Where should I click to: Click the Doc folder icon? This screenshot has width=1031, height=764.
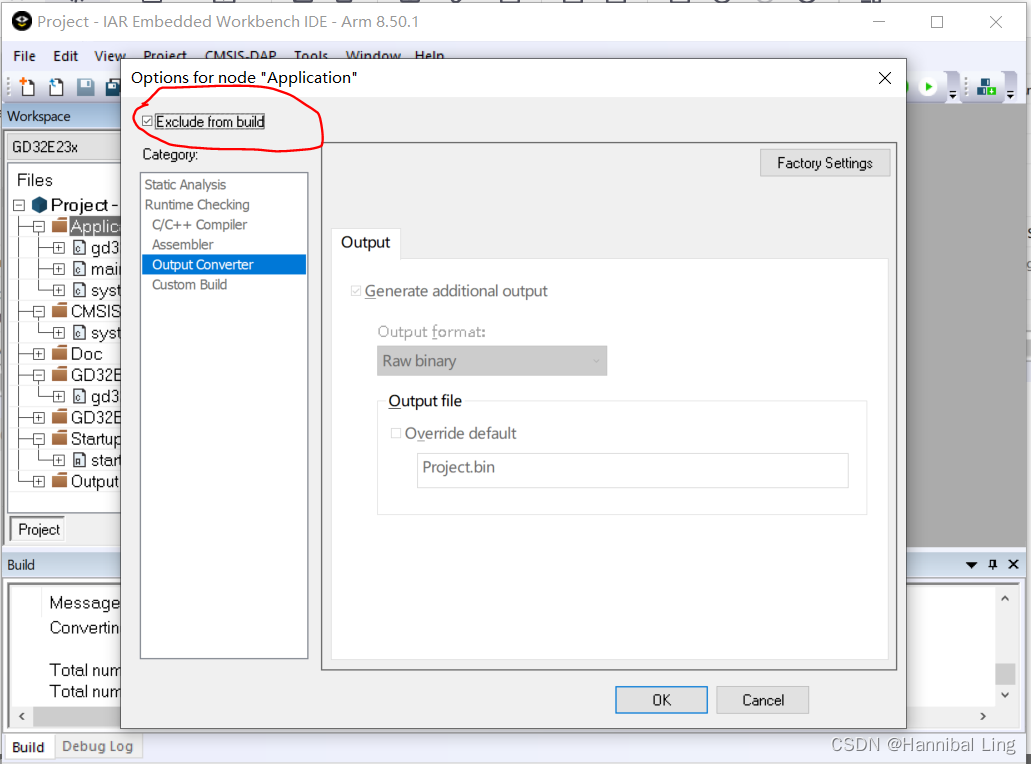(x=60, y=353)
